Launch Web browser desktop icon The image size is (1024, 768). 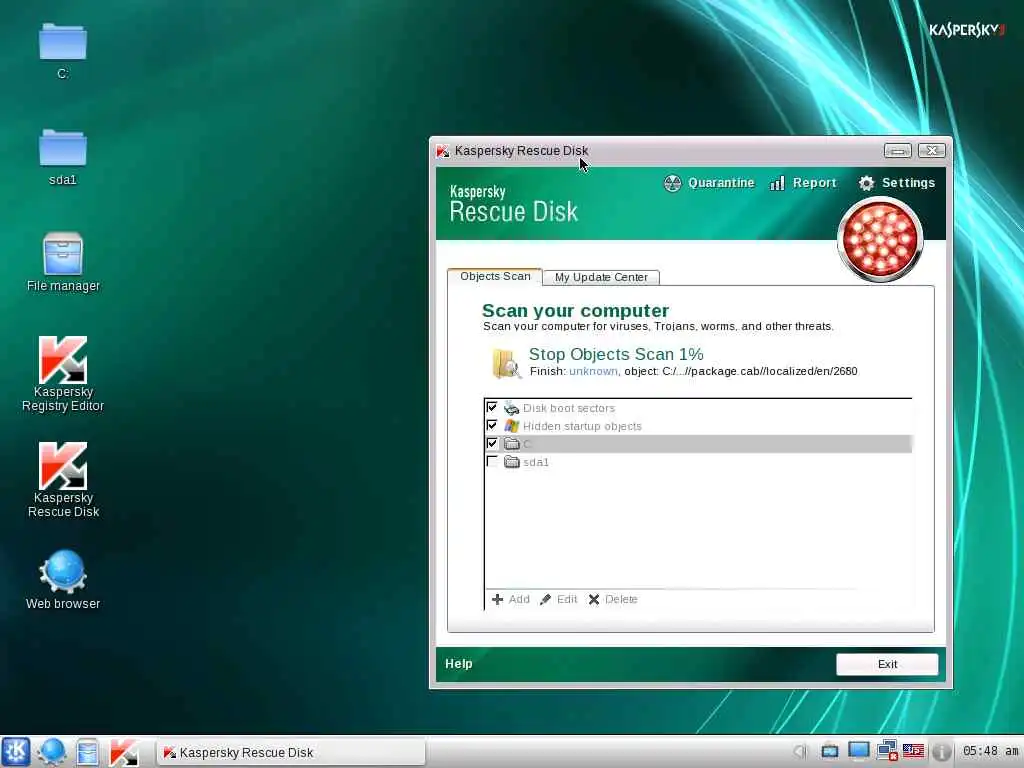pos(63,580)
